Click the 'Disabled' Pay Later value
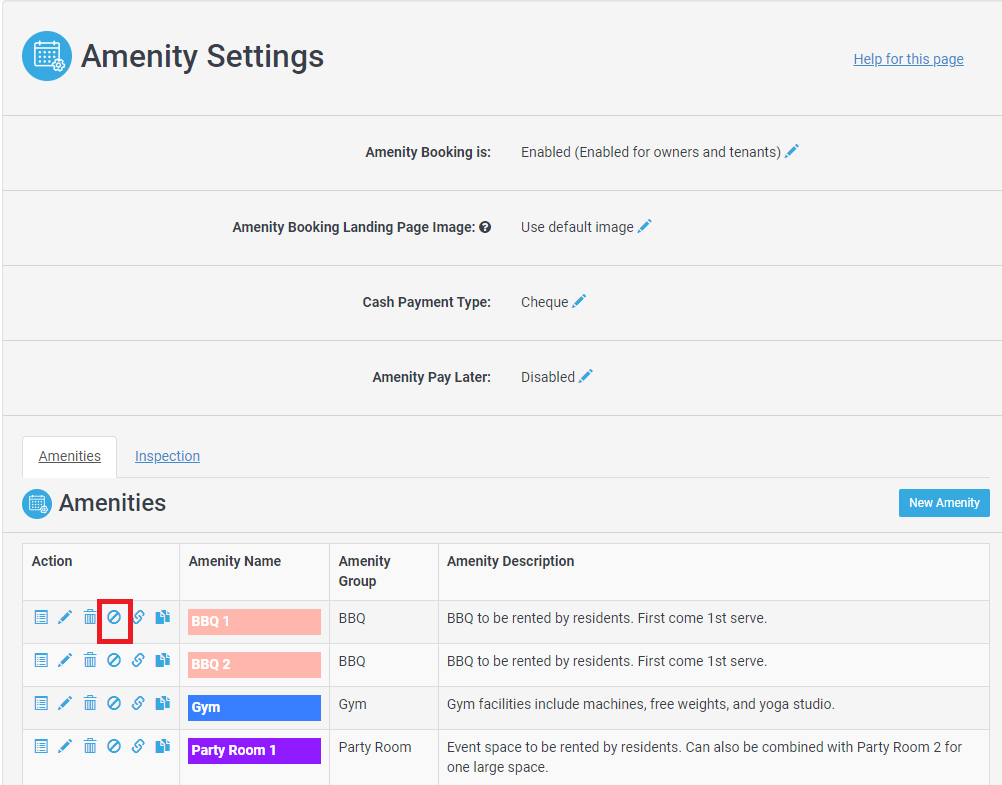The width and height of the screenshot is (1002, 785). tap(548, 377)
